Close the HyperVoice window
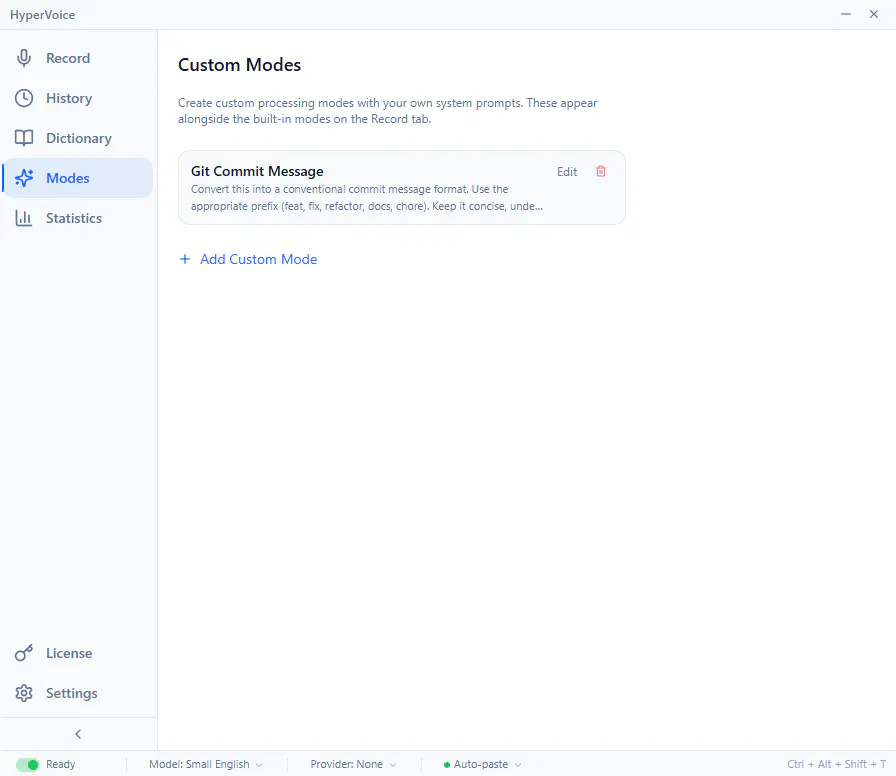This screenshot has width=896, height=776. pyautogui.click(x=874, y=14)
